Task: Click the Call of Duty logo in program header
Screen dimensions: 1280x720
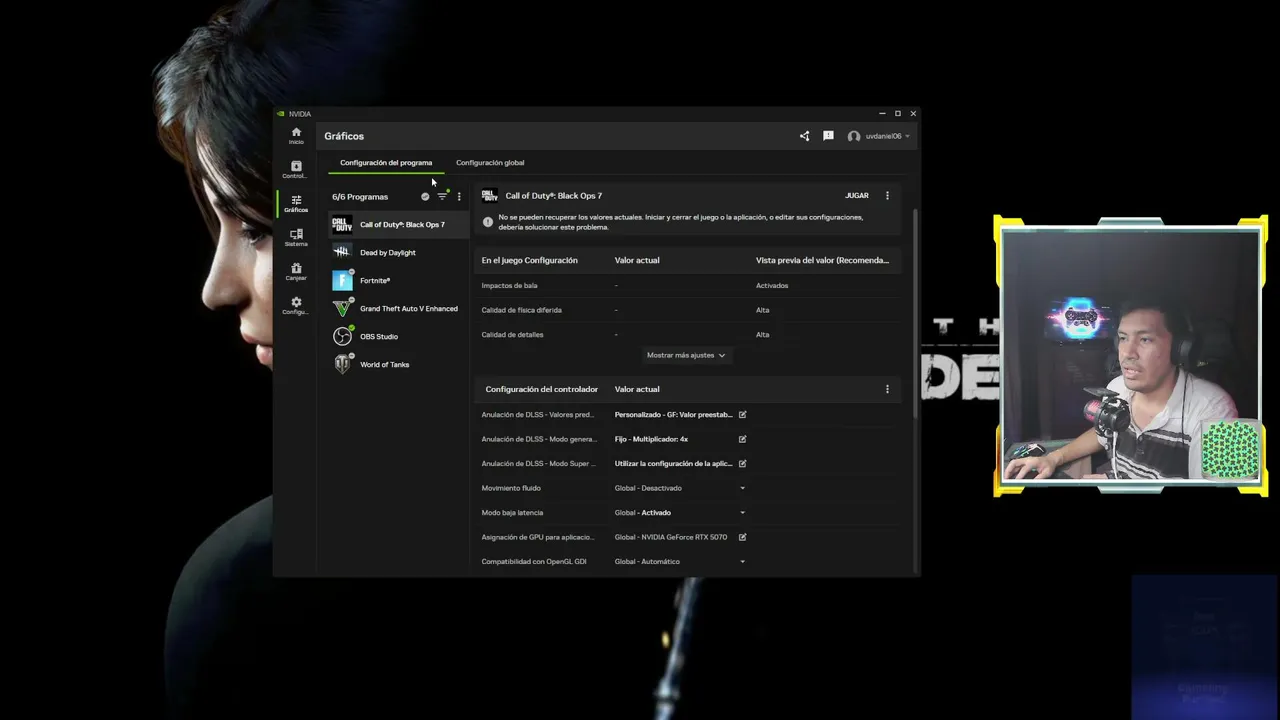Action: pyautogui.click(x=489, y=196)
